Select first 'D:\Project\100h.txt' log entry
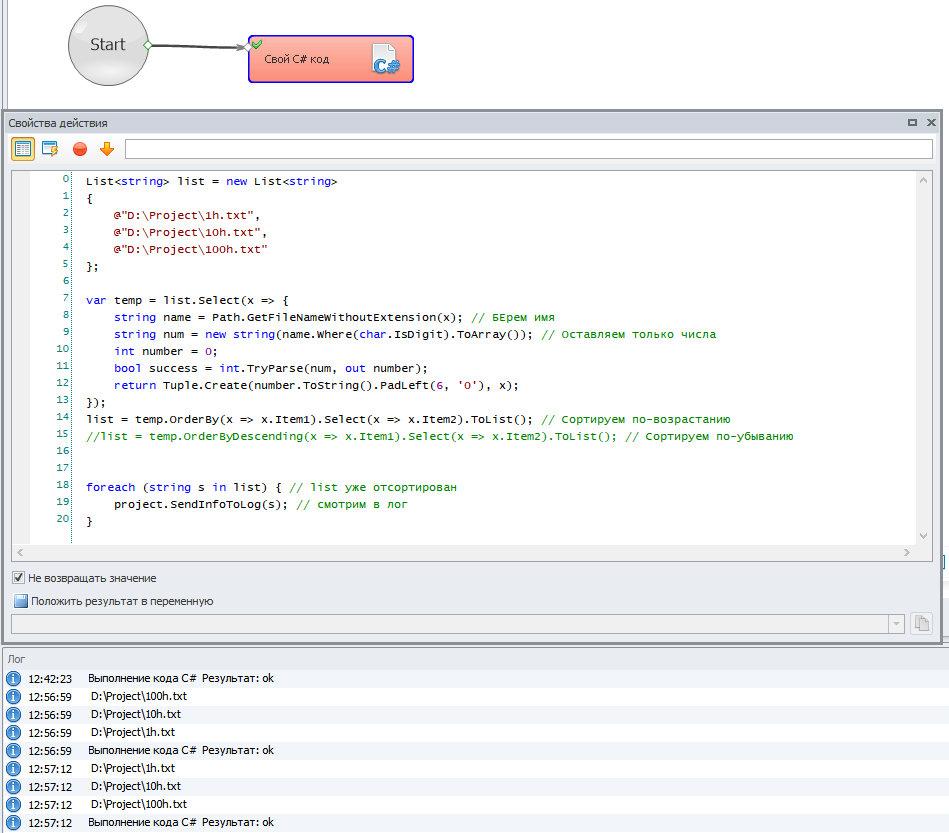 138,696
